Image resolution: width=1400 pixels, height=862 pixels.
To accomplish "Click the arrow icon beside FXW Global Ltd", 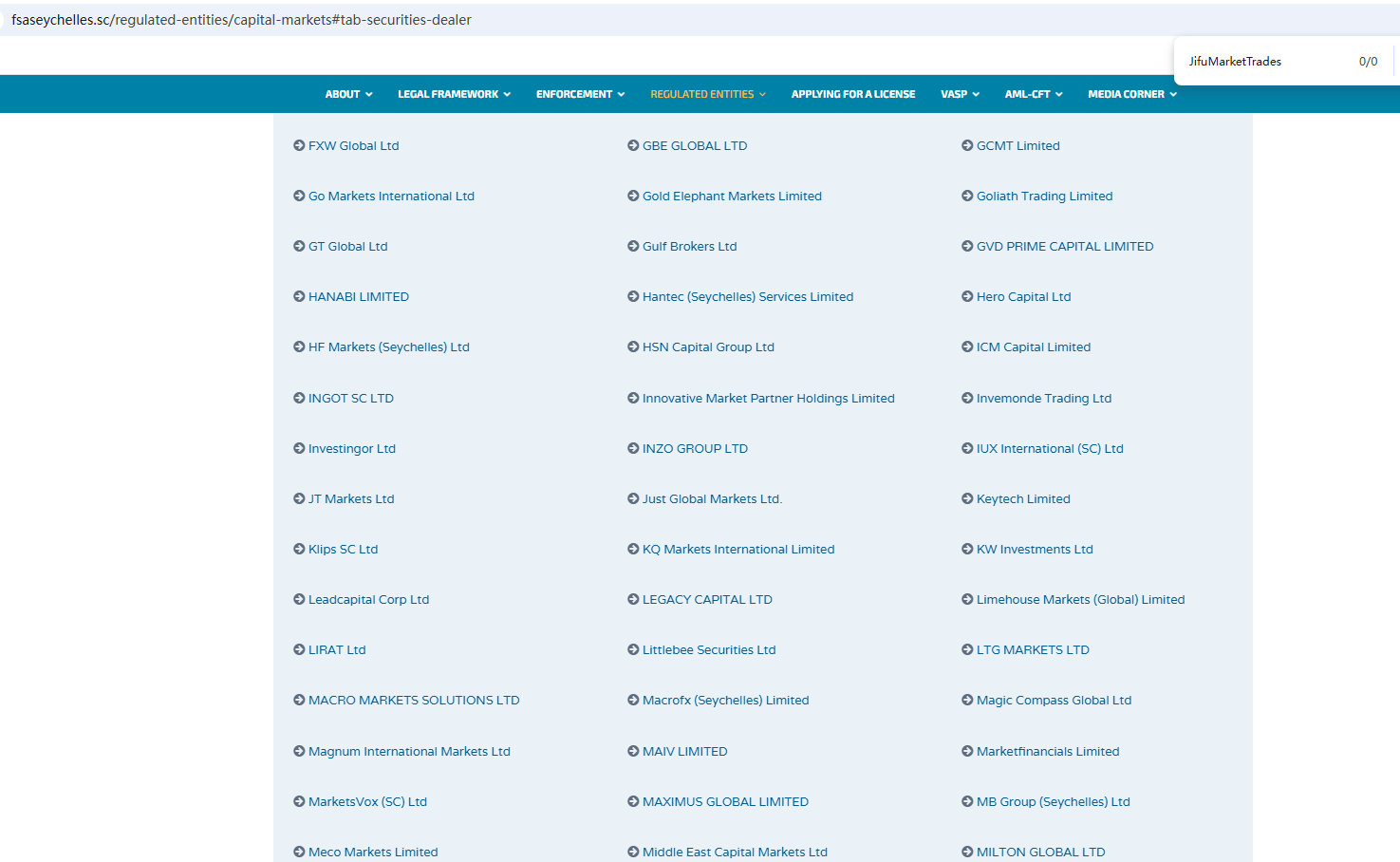I will (299, 145).
